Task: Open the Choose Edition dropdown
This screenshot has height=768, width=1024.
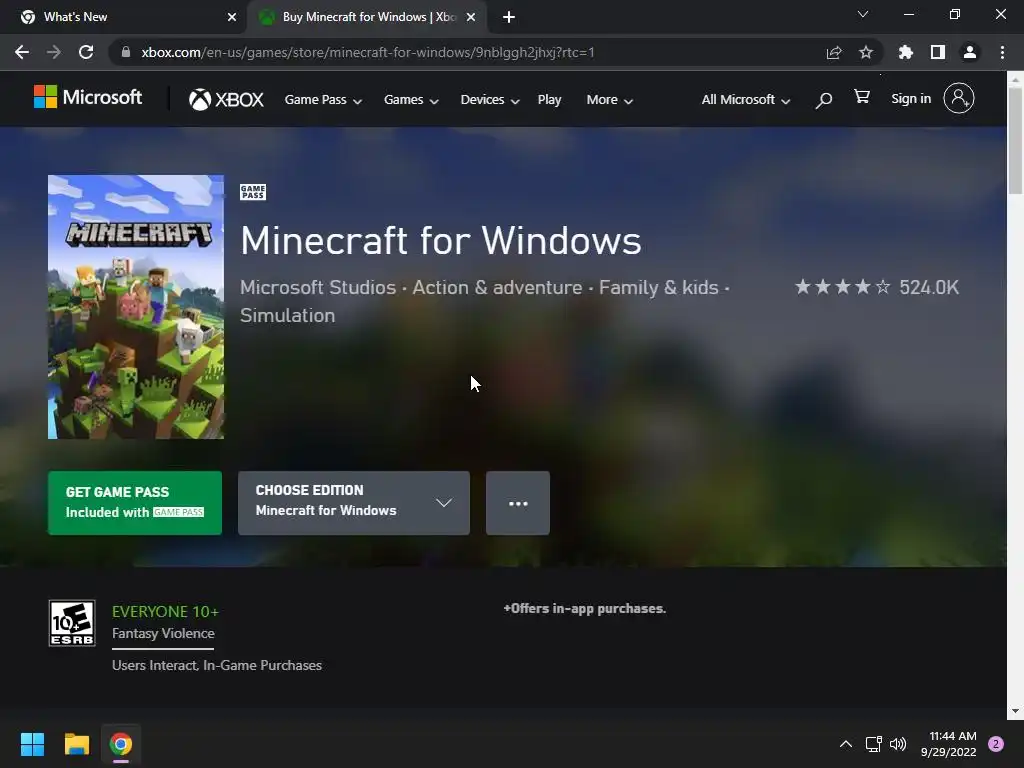Action: pos(353,503)
